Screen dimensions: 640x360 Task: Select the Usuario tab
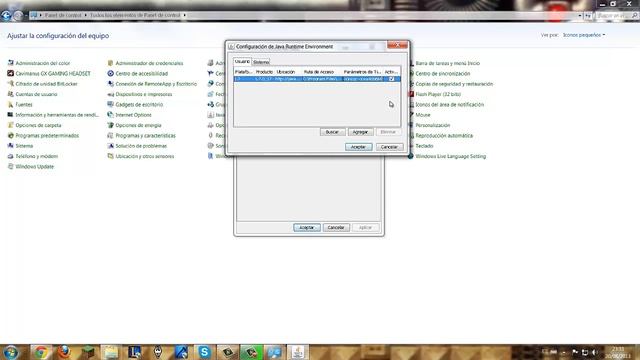(242, 61)
